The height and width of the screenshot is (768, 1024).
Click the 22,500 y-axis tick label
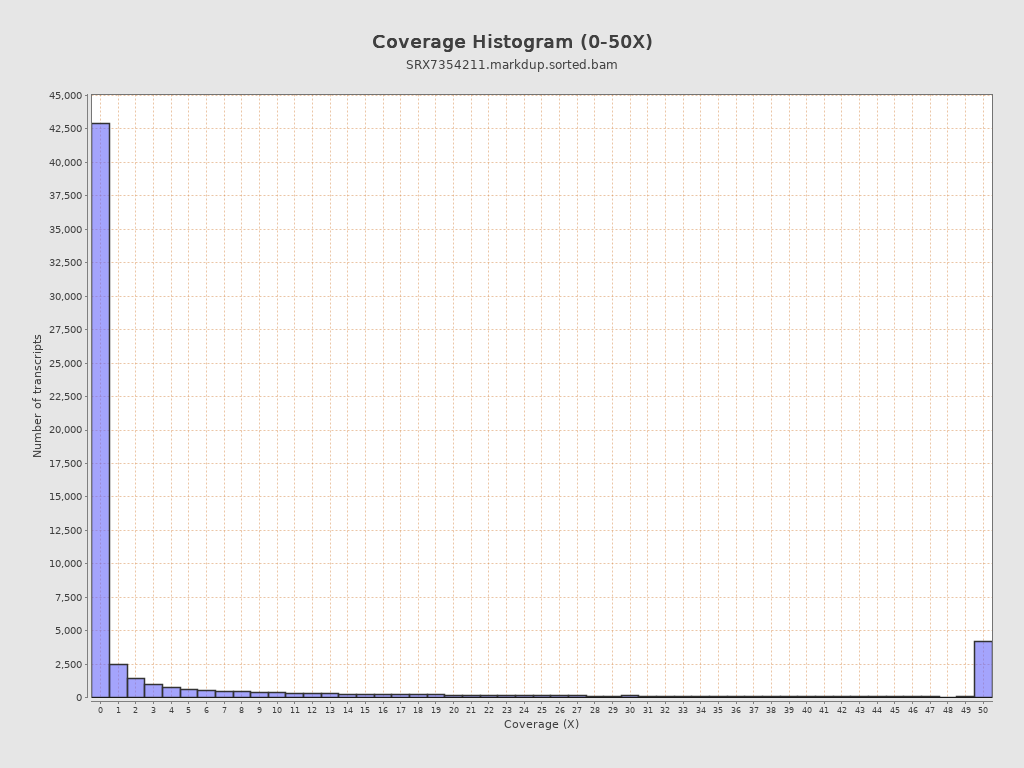coord(66,397)
